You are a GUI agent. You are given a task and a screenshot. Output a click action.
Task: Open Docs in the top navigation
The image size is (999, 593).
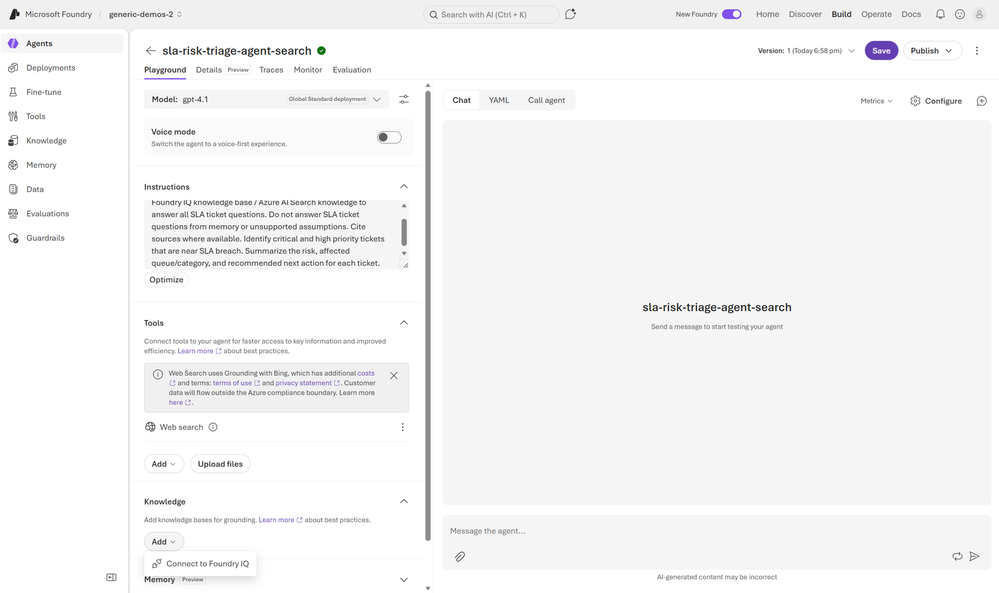pyautogui.click(x=910, y=14)
